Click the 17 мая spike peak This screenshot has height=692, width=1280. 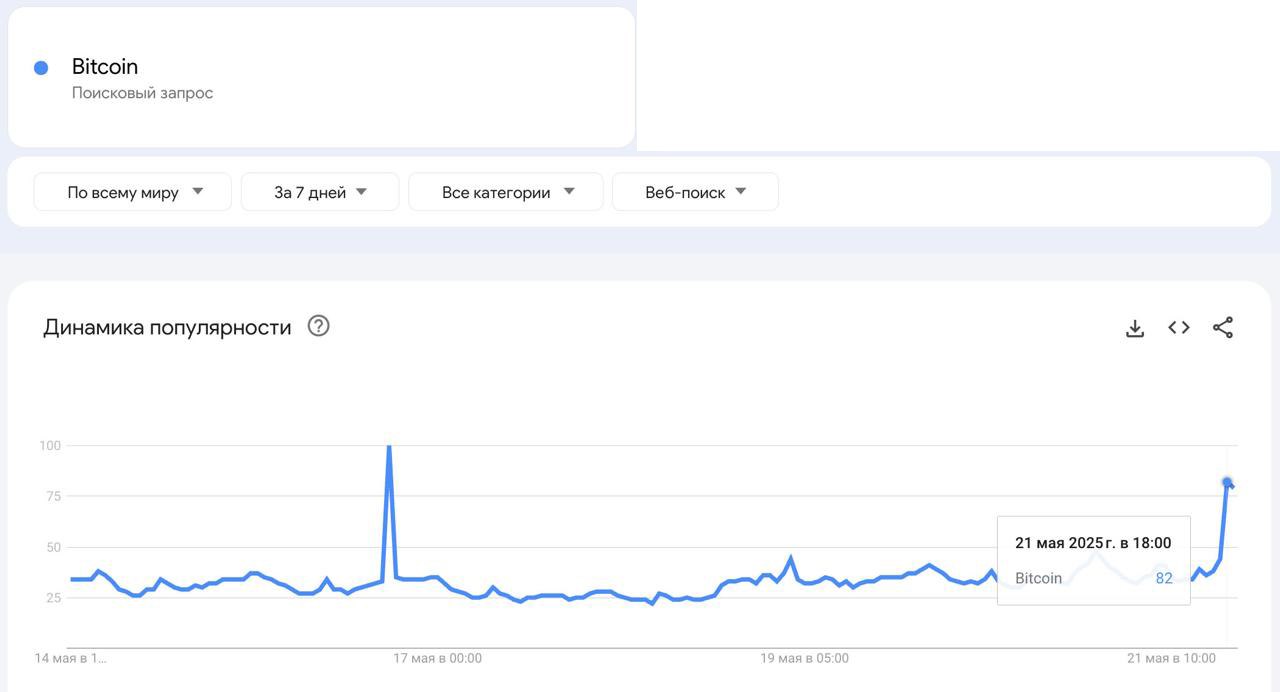coord(389,447)
